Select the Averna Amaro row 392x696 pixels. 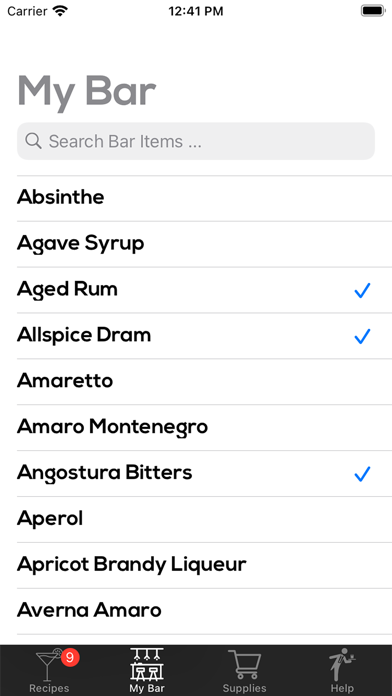tap(204, 611)
